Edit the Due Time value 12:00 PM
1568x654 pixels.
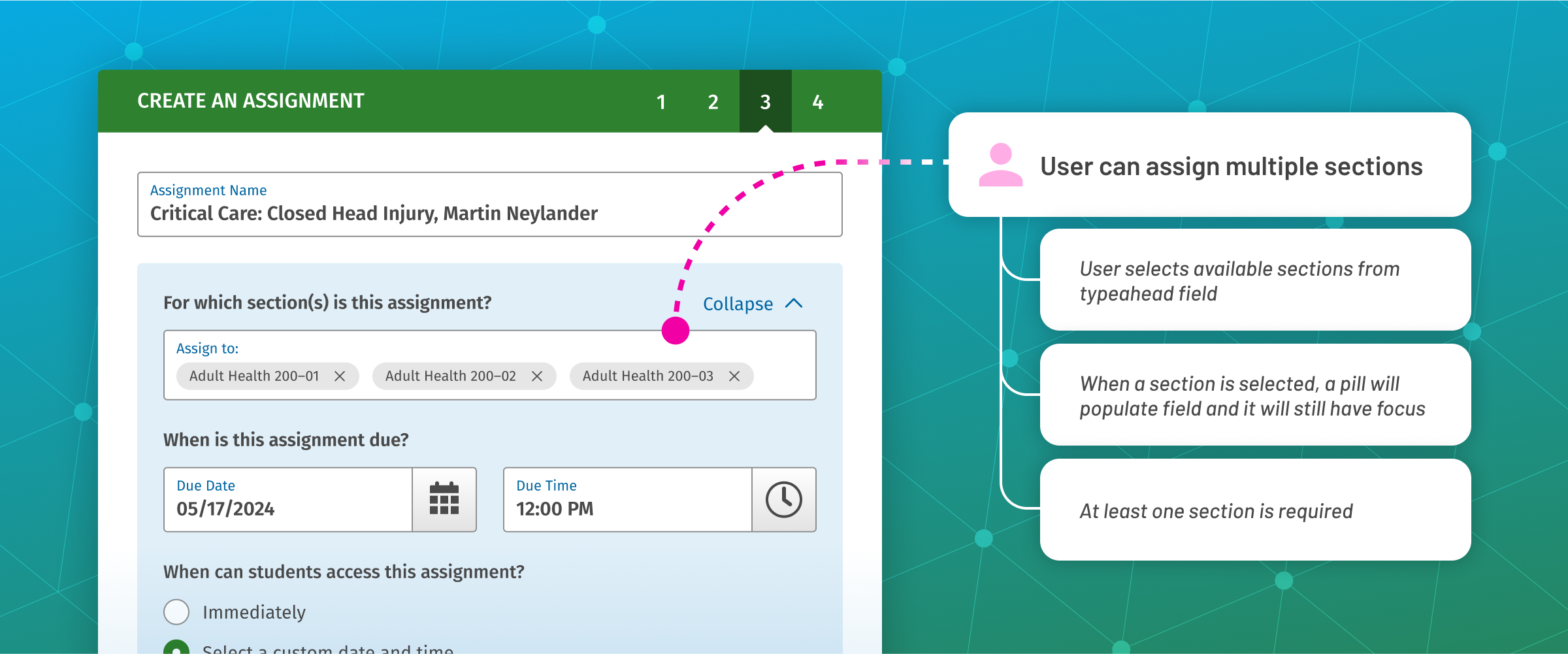point(628,500)
